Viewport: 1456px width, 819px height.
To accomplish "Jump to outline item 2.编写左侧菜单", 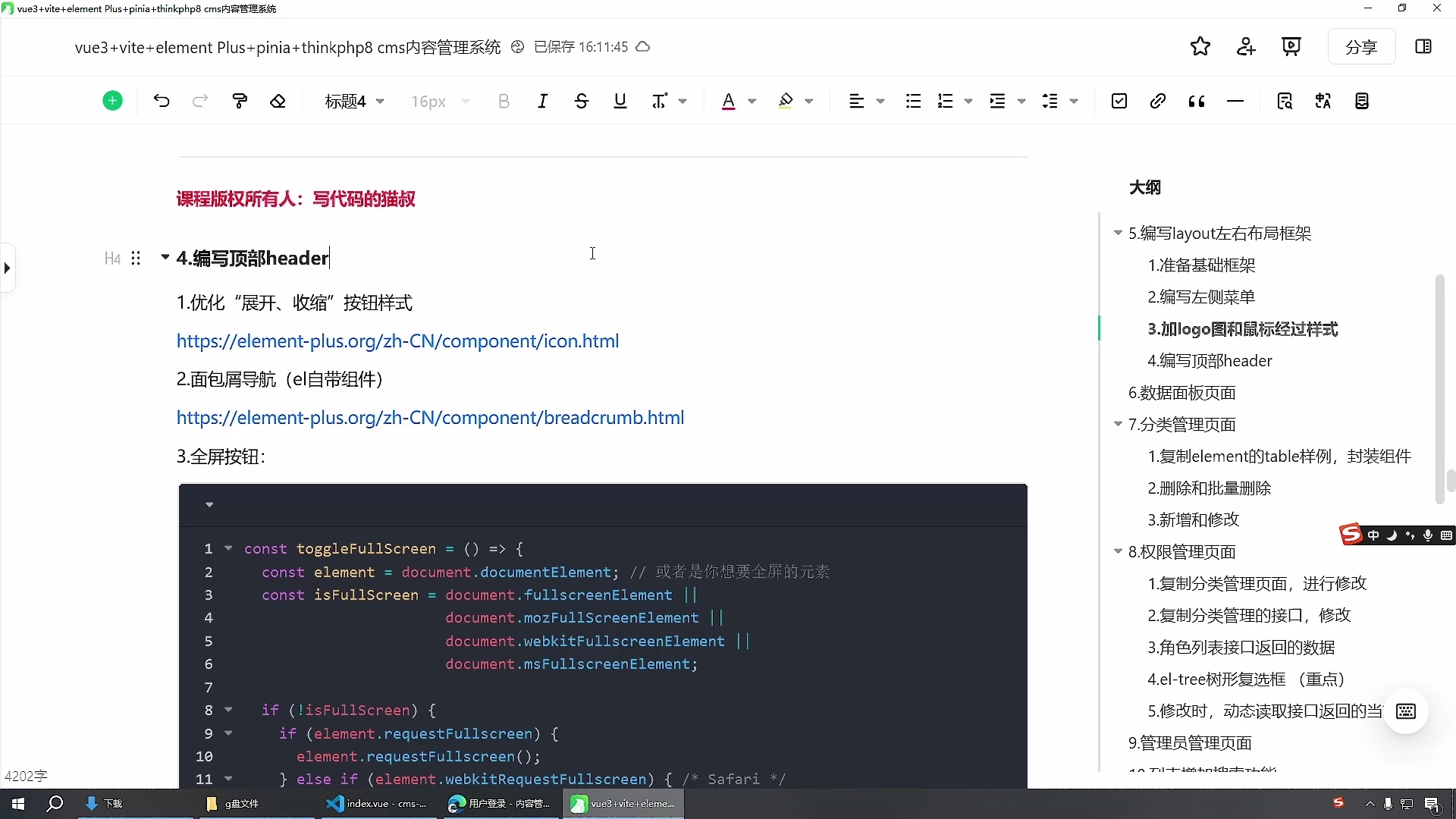I will pos(1201,297).
